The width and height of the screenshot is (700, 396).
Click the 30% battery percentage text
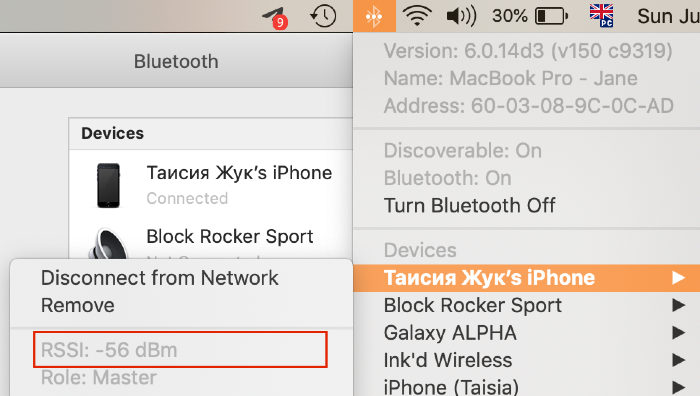click(510, 17)
